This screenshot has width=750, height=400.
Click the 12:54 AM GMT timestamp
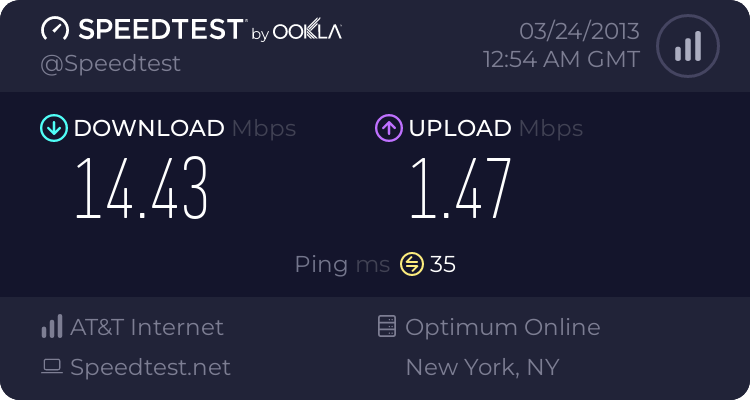click(562, 59)
